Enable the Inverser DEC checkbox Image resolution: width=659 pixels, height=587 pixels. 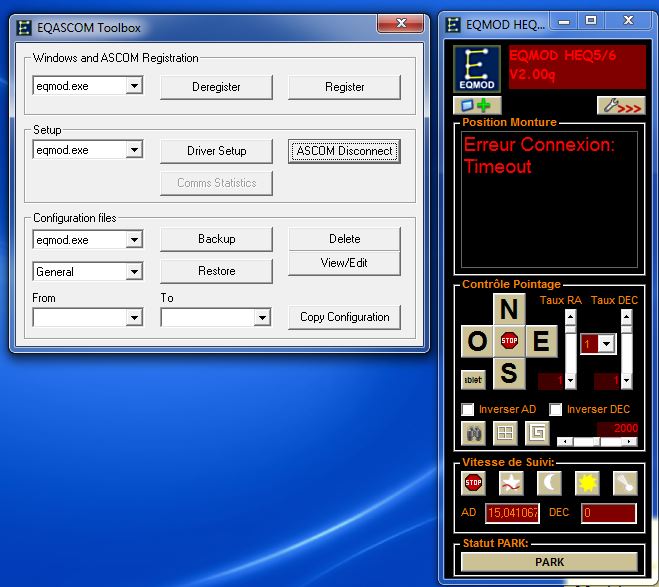[556, 409]
